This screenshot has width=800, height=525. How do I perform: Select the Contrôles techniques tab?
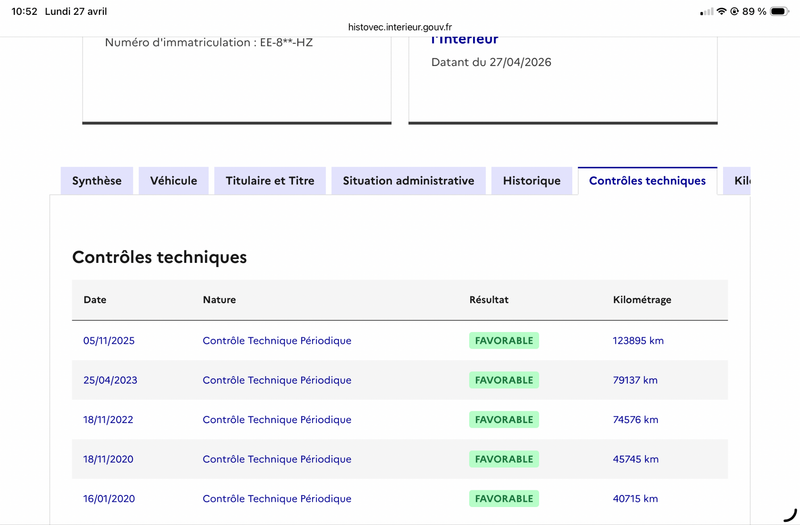647,181
